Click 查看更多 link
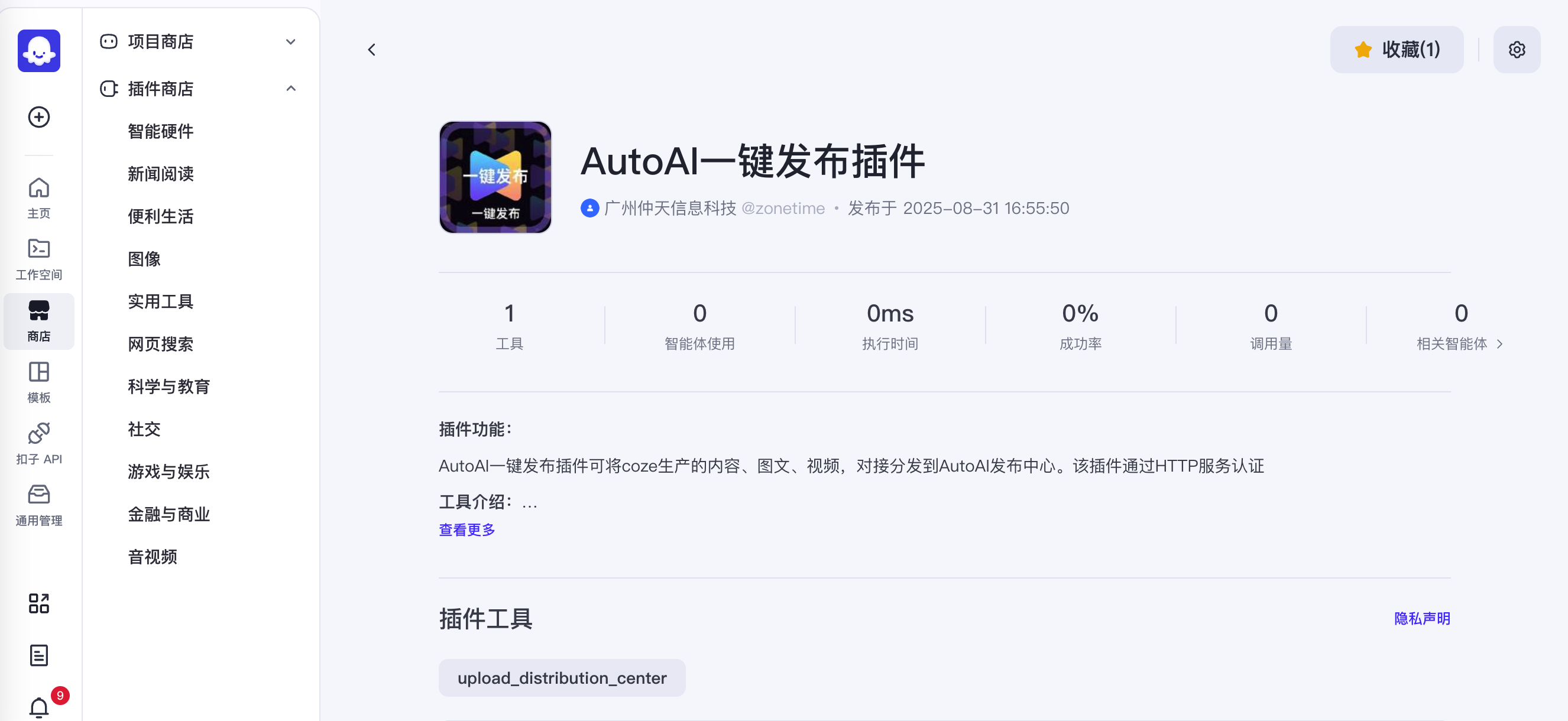Image resolution: width=1568 pixels, height=721 pixels. tap(467, 530)
